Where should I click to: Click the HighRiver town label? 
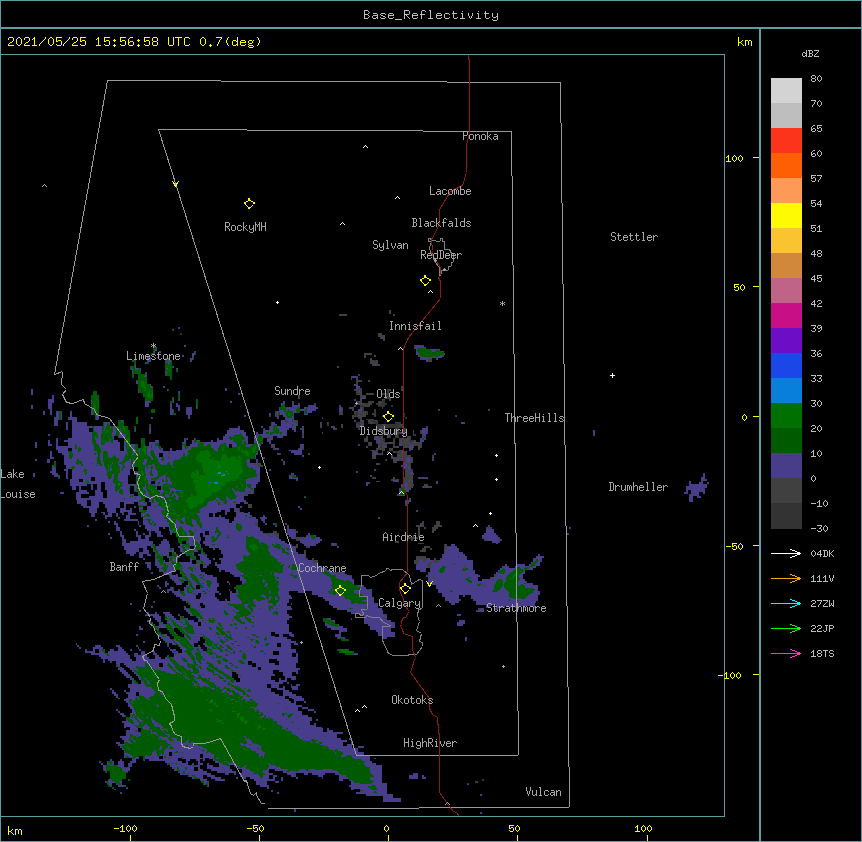(x=430, y=743)
